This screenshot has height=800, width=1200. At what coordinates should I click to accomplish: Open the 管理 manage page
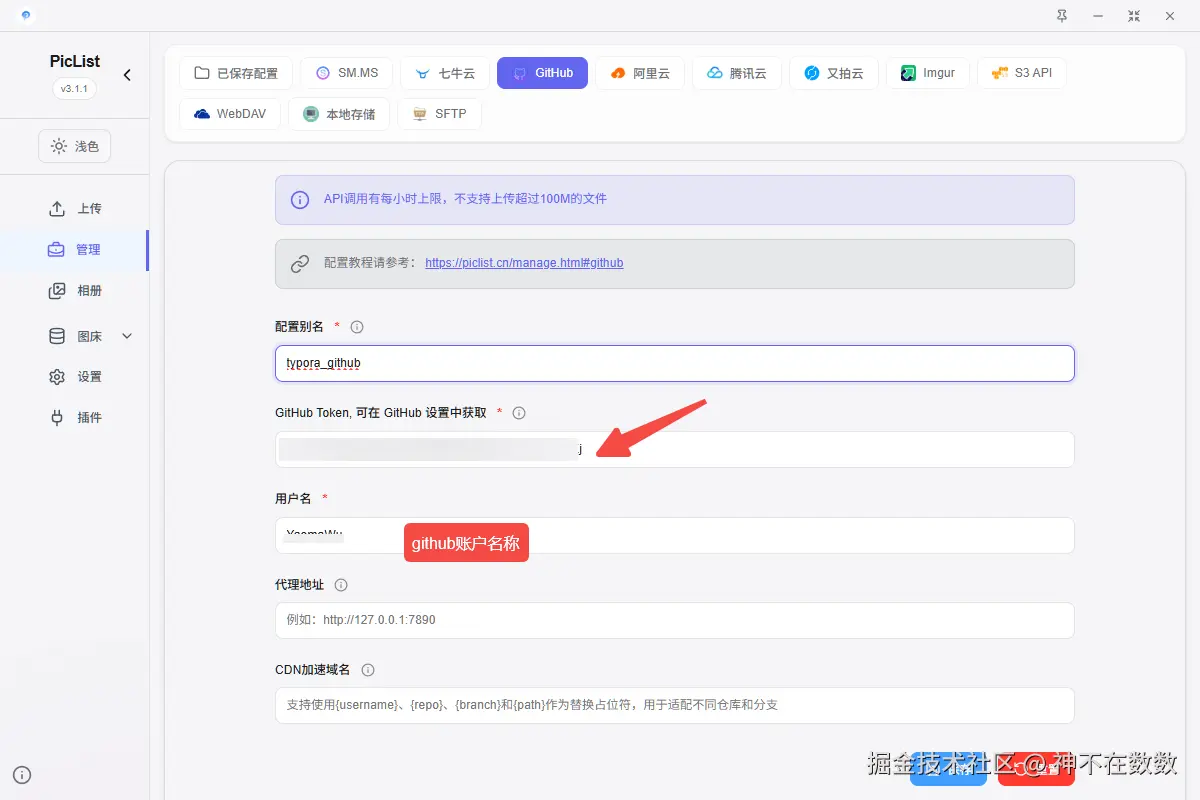coord(75,250)
